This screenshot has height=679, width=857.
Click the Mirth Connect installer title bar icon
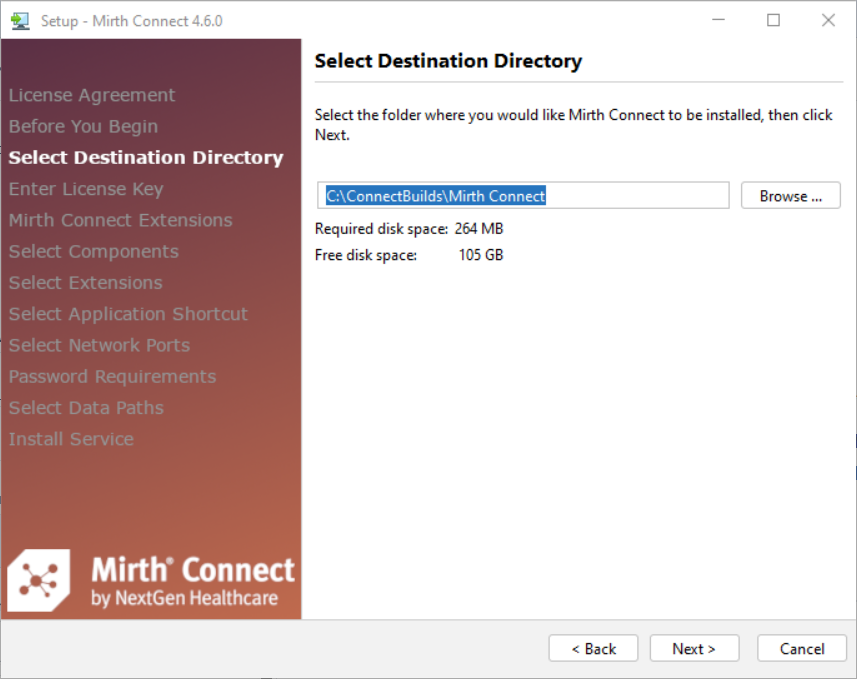point(20,20)
